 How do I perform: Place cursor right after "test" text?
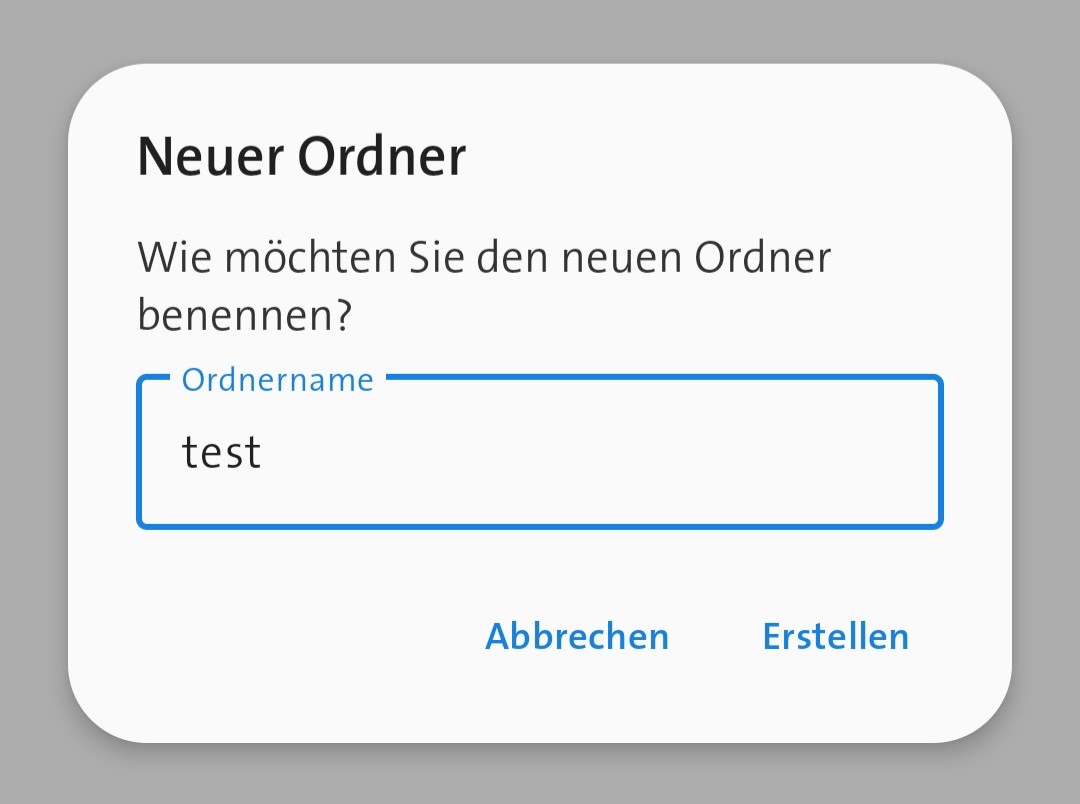(264, 452)
